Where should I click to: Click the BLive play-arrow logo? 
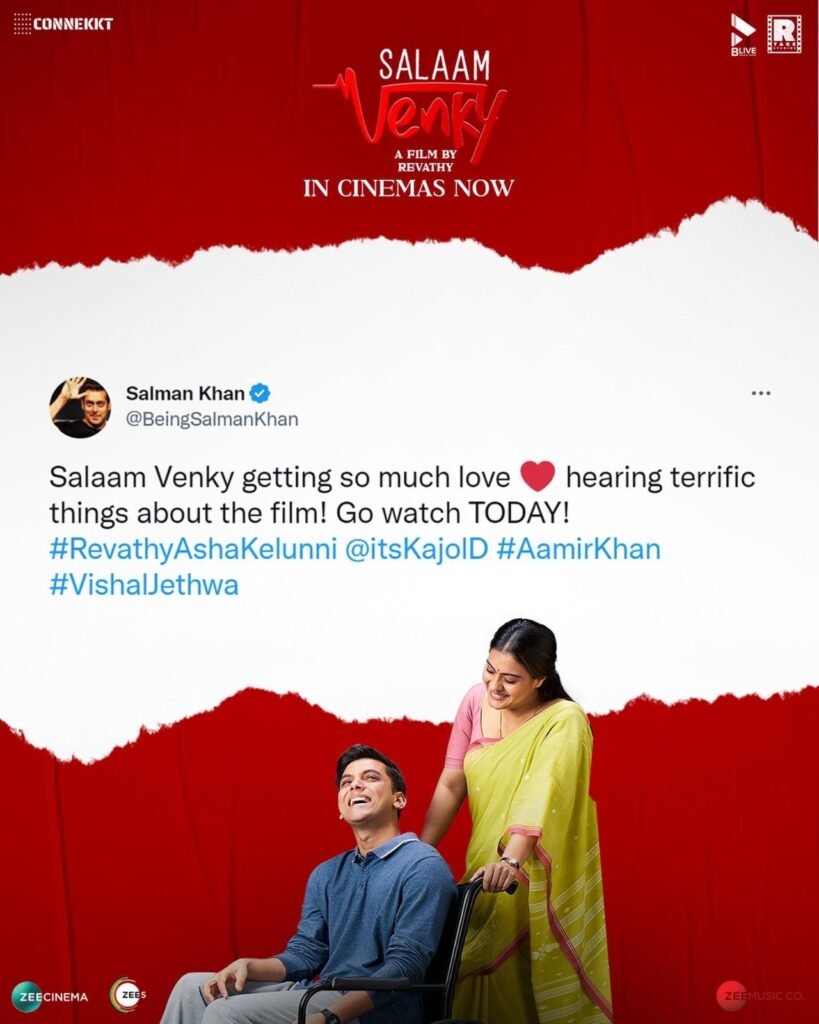coord(743,35)
